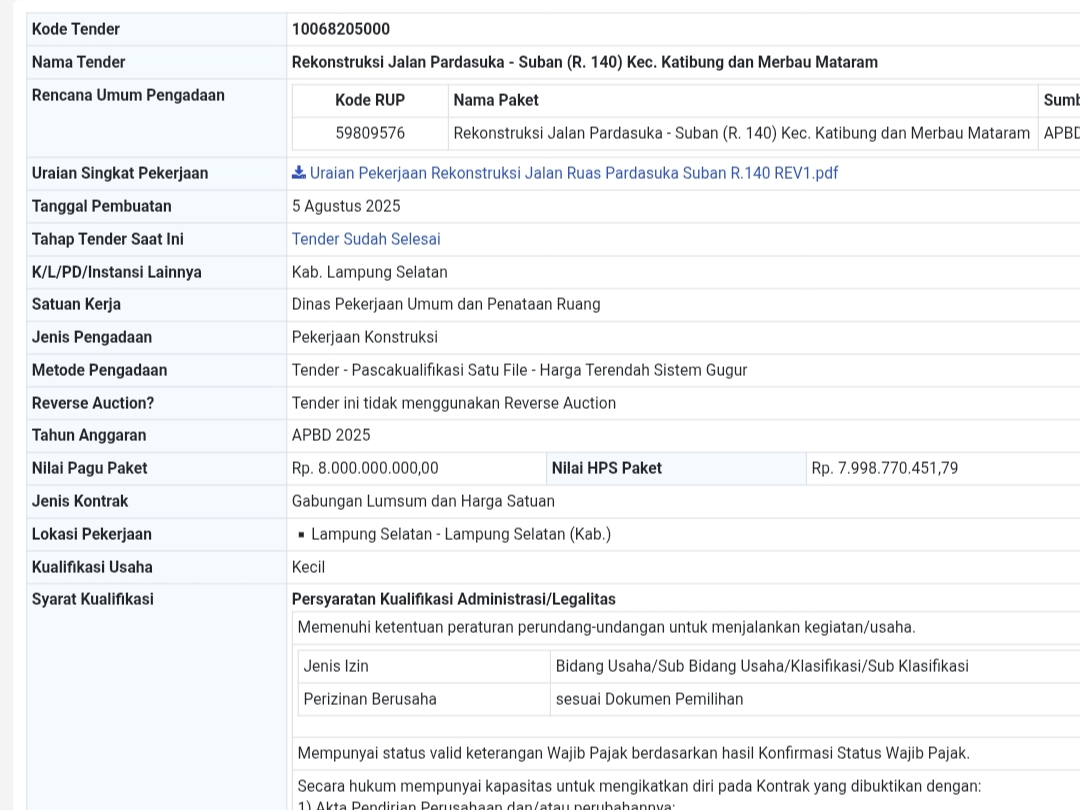
Task: Open the Uraian Pekerjaan Rekonstruksi Jalan PDF link
Action: 573,173
